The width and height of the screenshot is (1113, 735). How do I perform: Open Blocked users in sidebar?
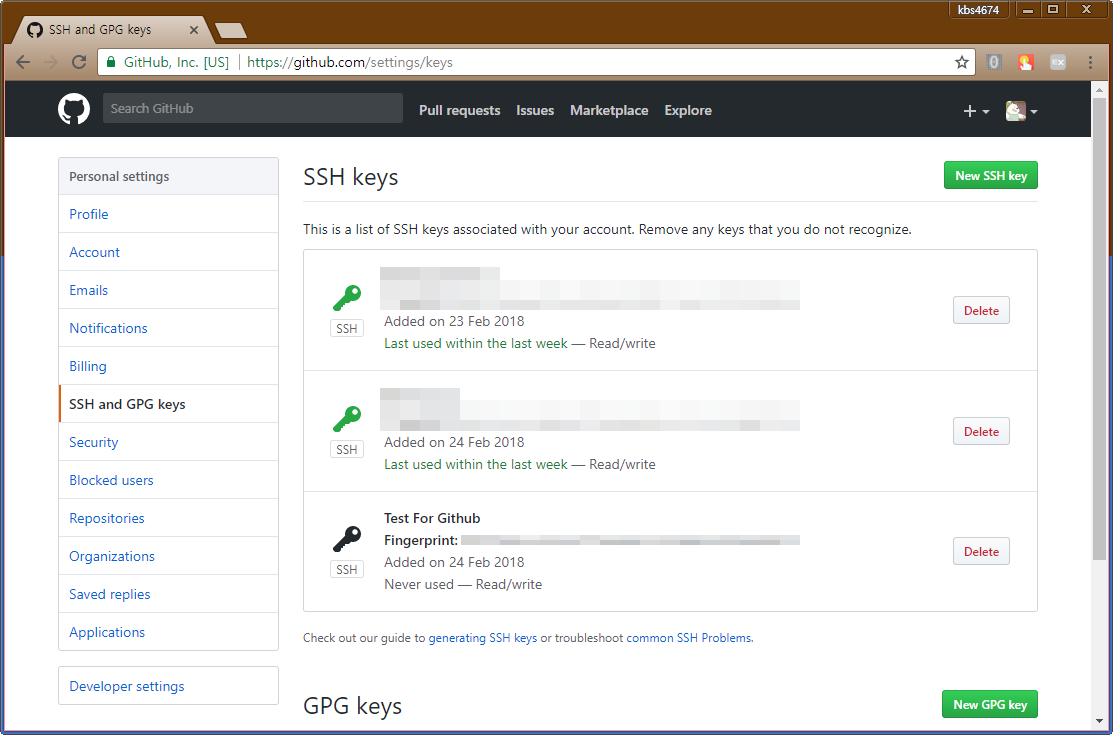click(x=168, y=480)
